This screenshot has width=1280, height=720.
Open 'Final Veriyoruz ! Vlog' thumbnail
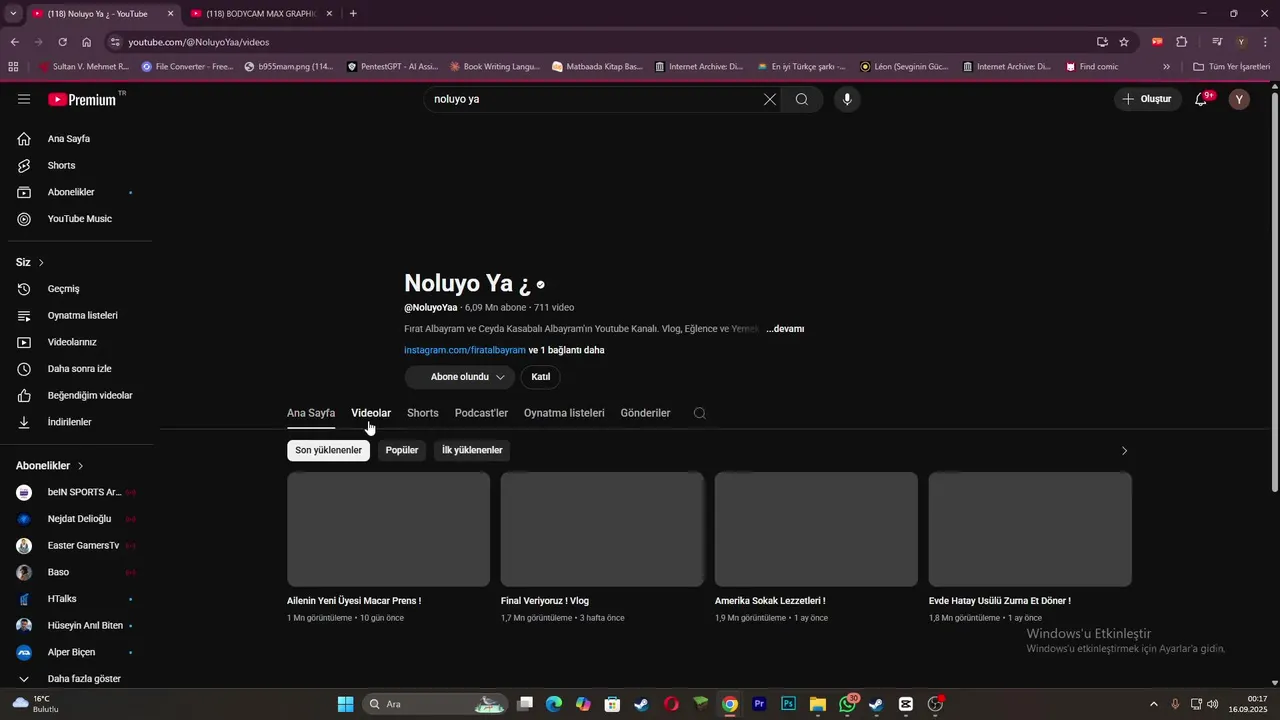[602, 529]
